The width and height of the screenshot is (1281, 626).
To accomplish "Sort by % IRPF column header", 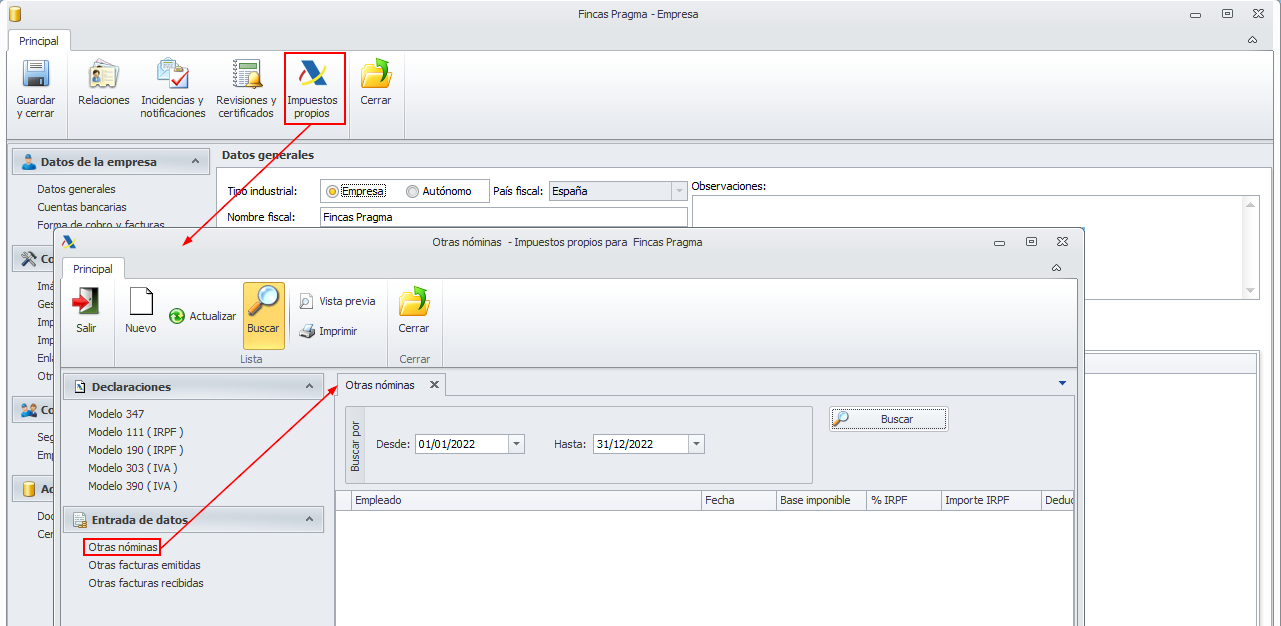I will click(904, 500).
